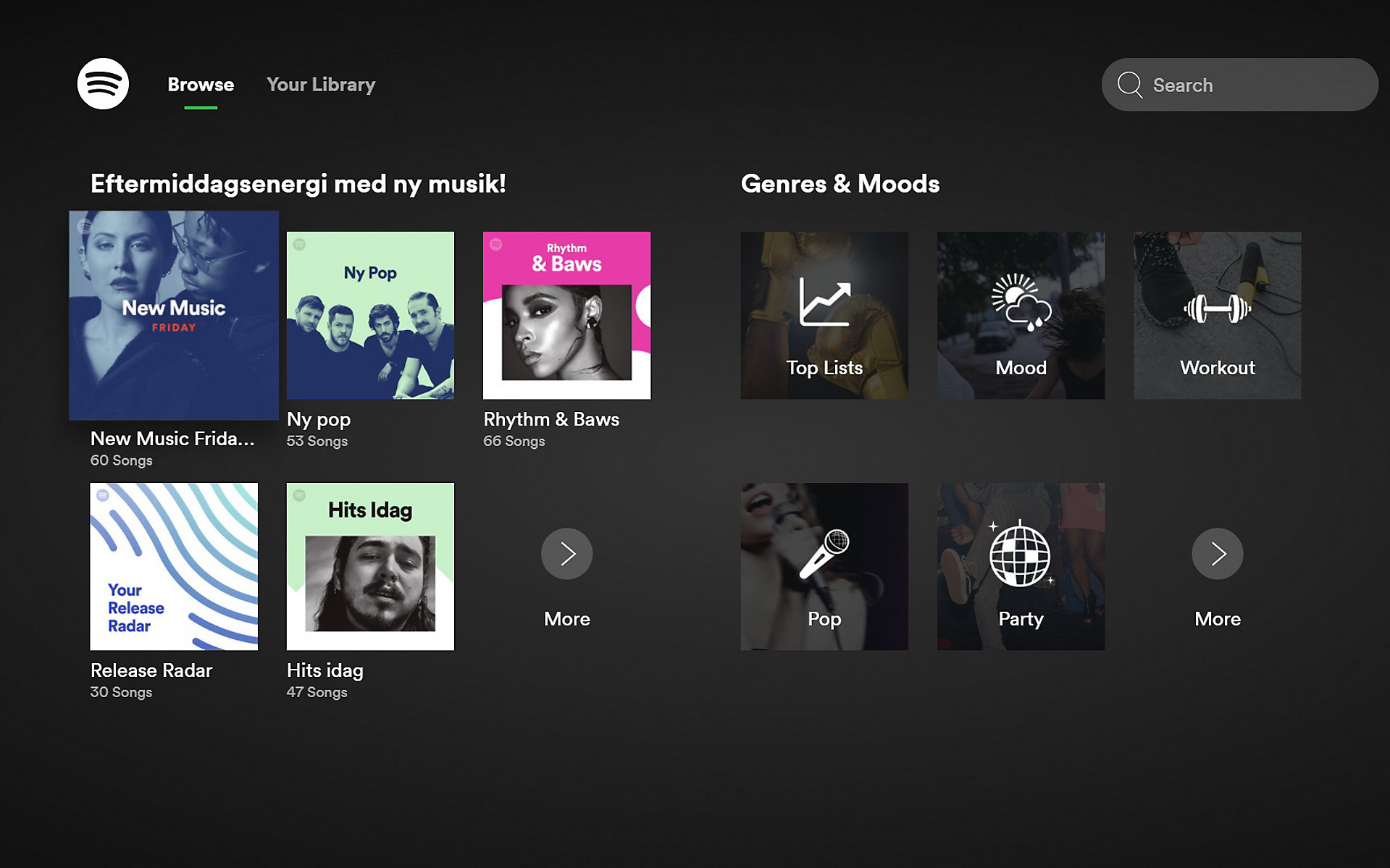This screenshot has height=868, width=1390.
Task: Open the Hits Idag playlist cover
Action: 370,566
